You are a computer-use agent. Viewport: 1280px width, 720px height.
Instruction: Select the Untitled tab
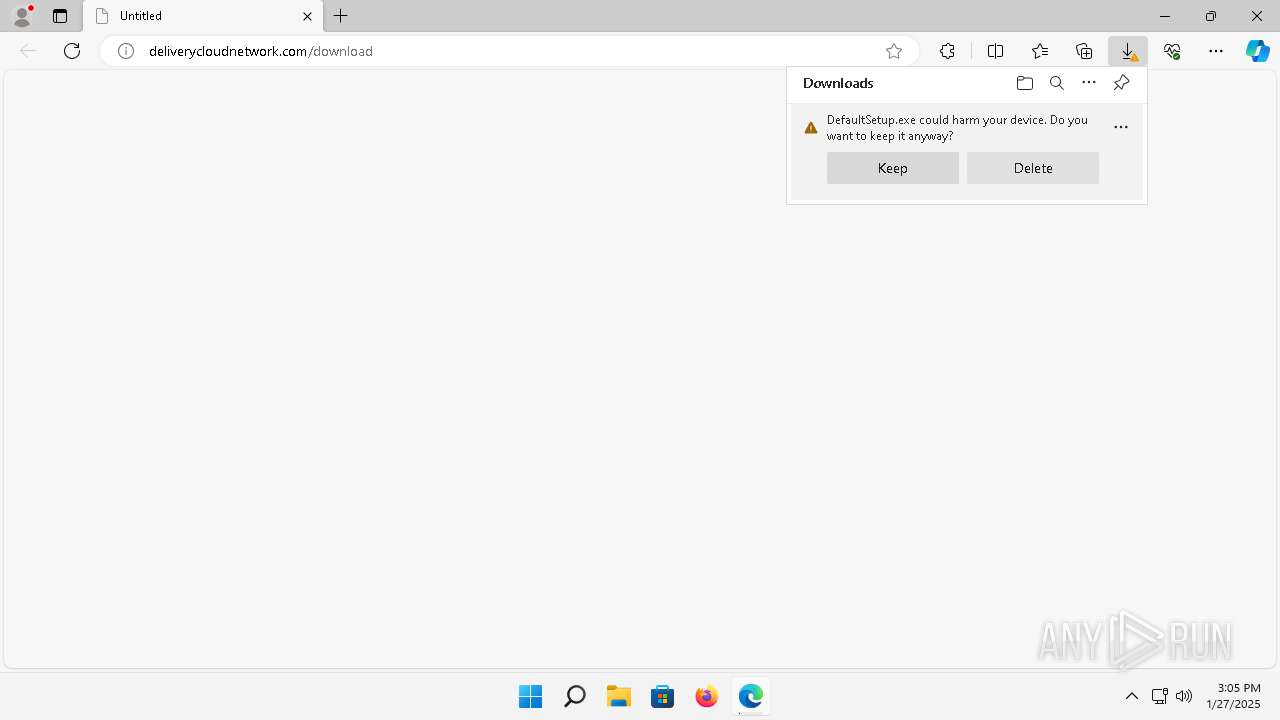coord(205,16)
